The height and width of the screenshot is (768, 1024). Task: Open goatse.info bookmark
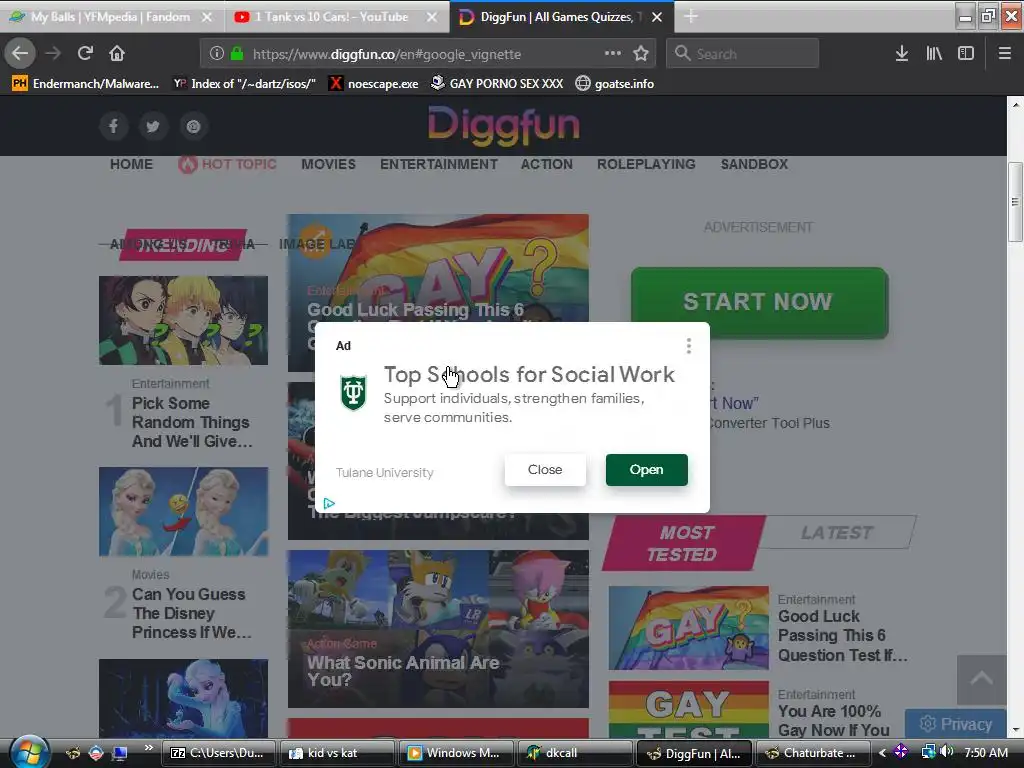pyautogui.click(x=615, y=84)
